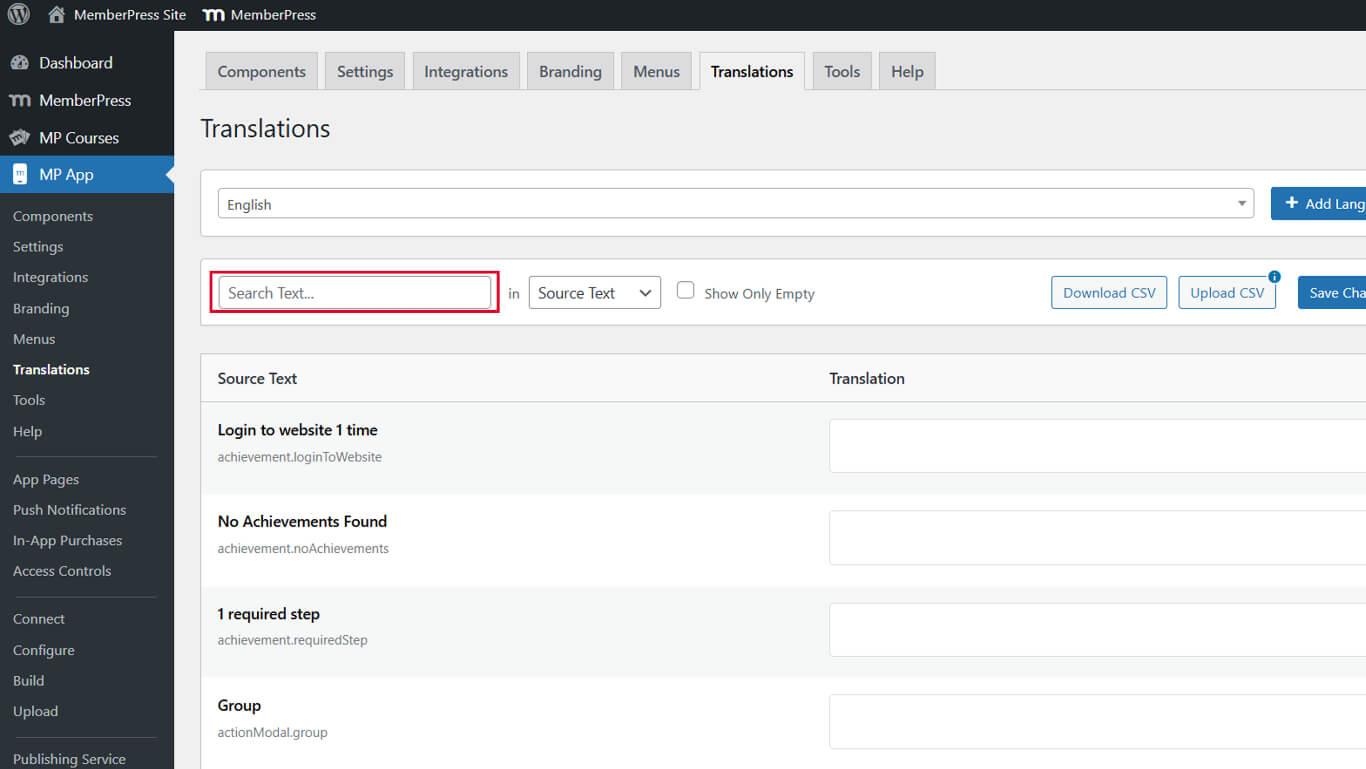Viewport: 1366px width, 769px height.
Task: Click the home icon next to MemberPress Site
Action: [x=56, y=14]
